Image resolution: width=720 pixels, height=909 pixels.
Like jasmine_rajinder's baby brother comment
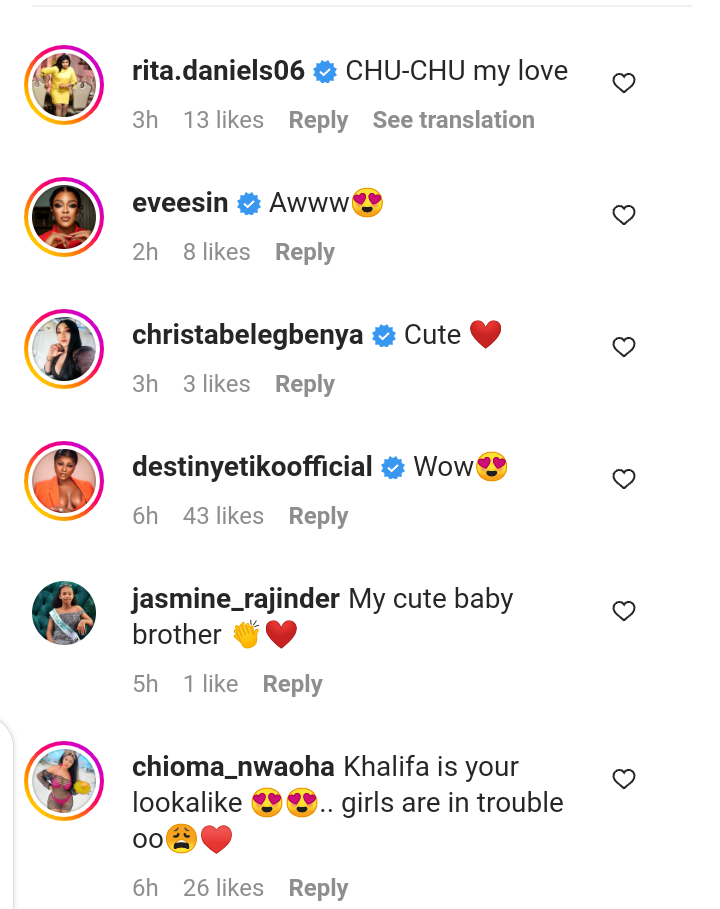tap(624, 611)
